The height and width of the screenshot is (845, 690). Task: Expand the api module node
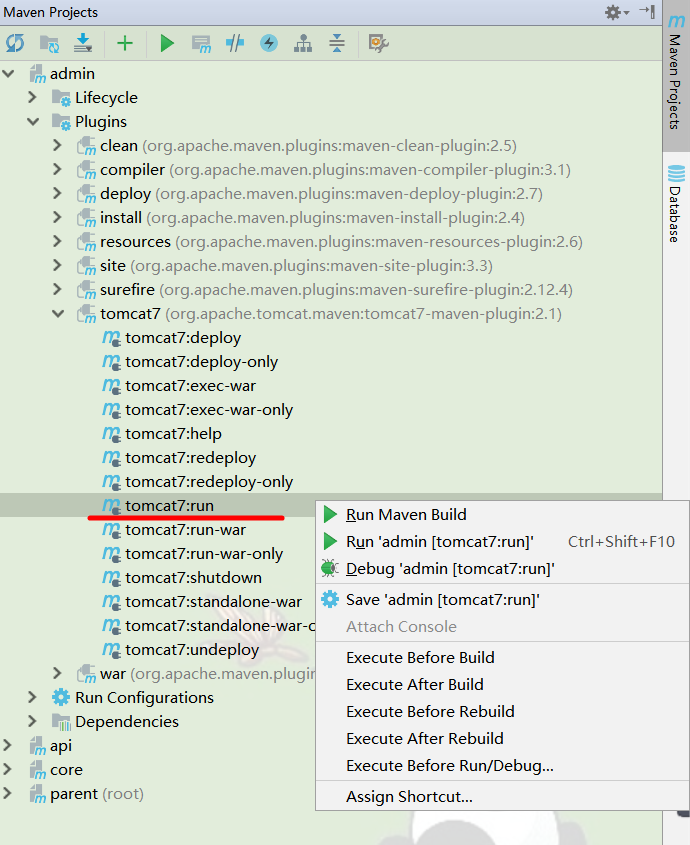click(8, 746)
